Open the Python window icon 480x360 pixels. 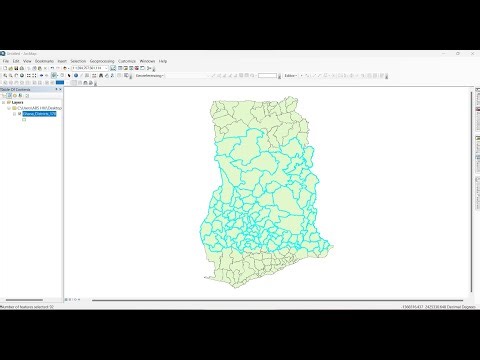(x=142, y=68)
